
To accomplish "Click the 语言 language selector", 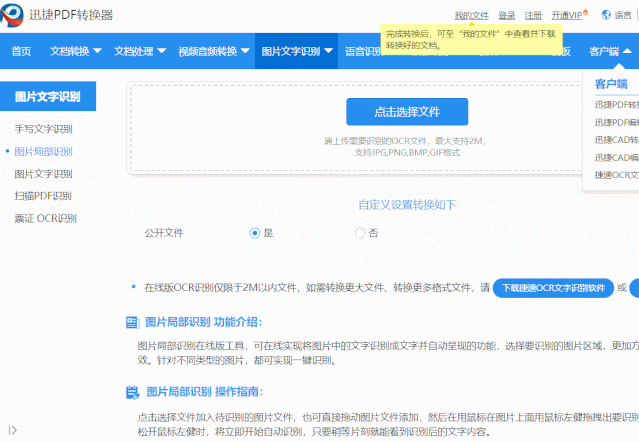I will 623,15.
